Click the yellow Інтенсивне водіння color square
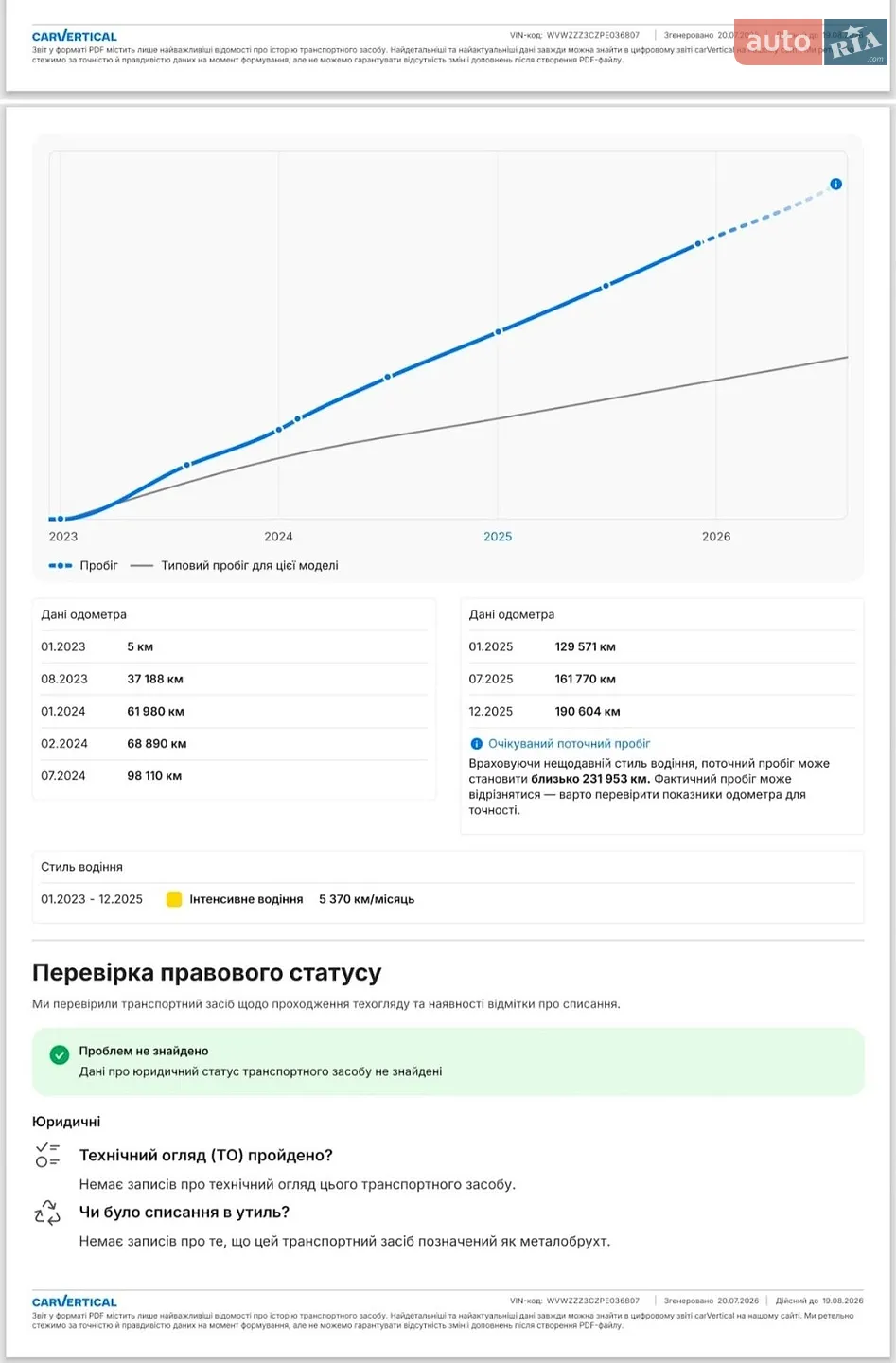Image resolution: width=896 pixels, height=1363 pixels. click(x=174, y=899)
